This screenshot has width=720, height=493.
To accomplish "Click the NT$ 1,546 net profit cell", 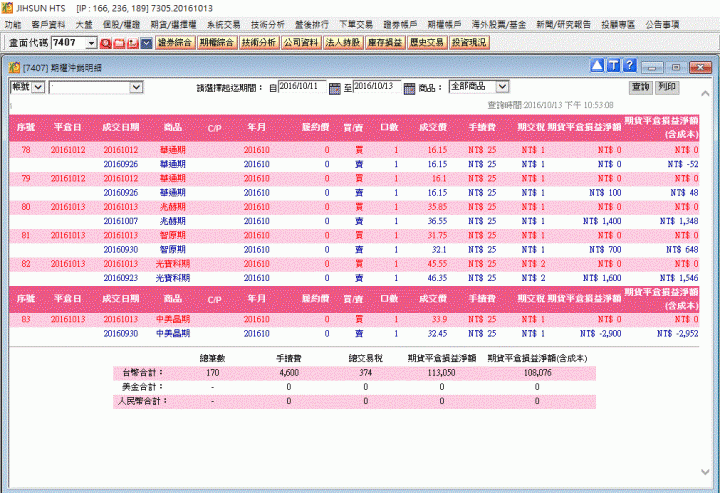I will pos(679,278).
